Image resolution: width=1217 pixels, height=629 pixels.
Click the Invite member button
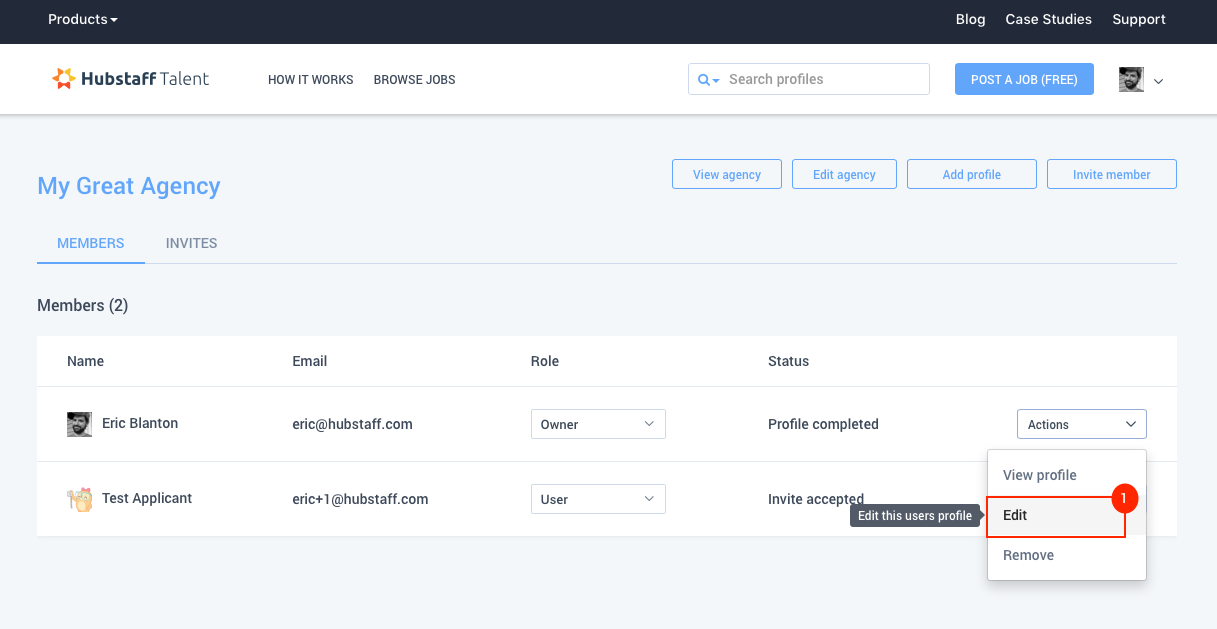coord(1112,174)
